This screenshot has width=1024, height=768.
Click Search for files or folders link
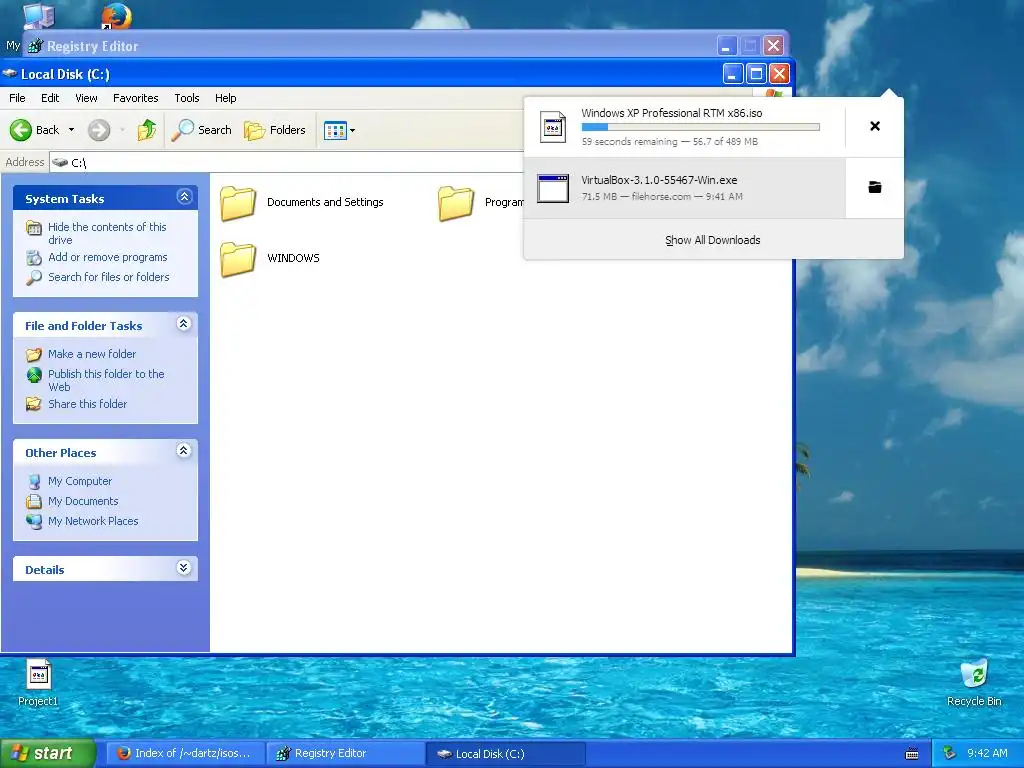point(108,277)
